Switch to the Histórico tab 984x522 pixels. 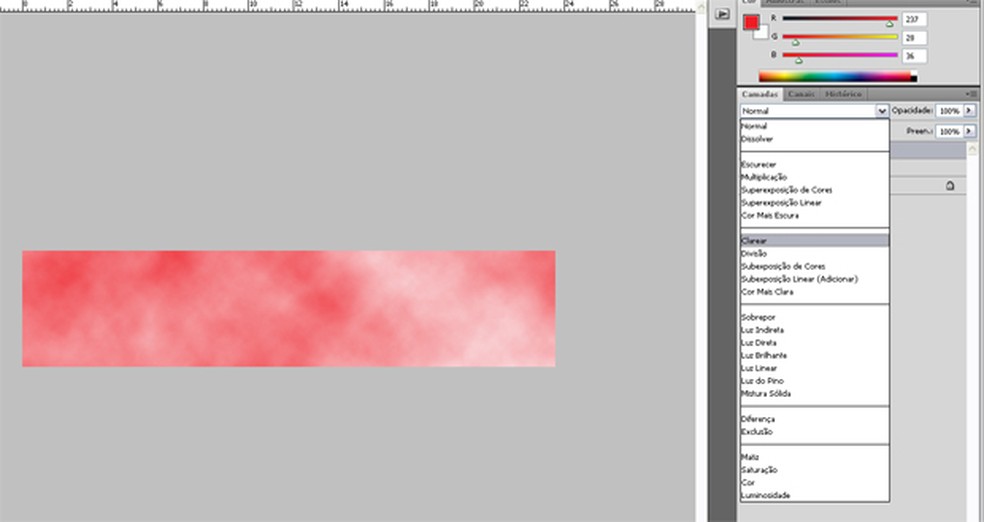pos(843,94)
